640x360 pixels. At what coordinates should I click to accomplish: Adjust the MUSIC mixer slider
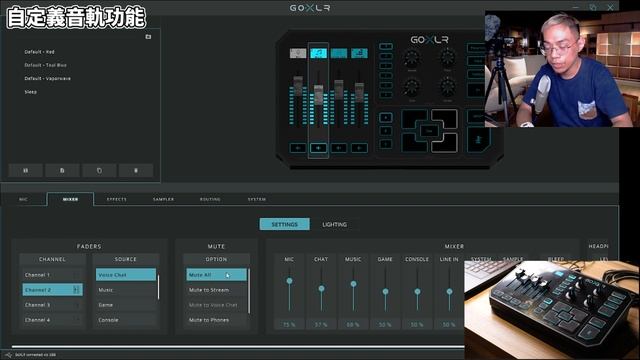pyautogui.click(x=353, y=284)
